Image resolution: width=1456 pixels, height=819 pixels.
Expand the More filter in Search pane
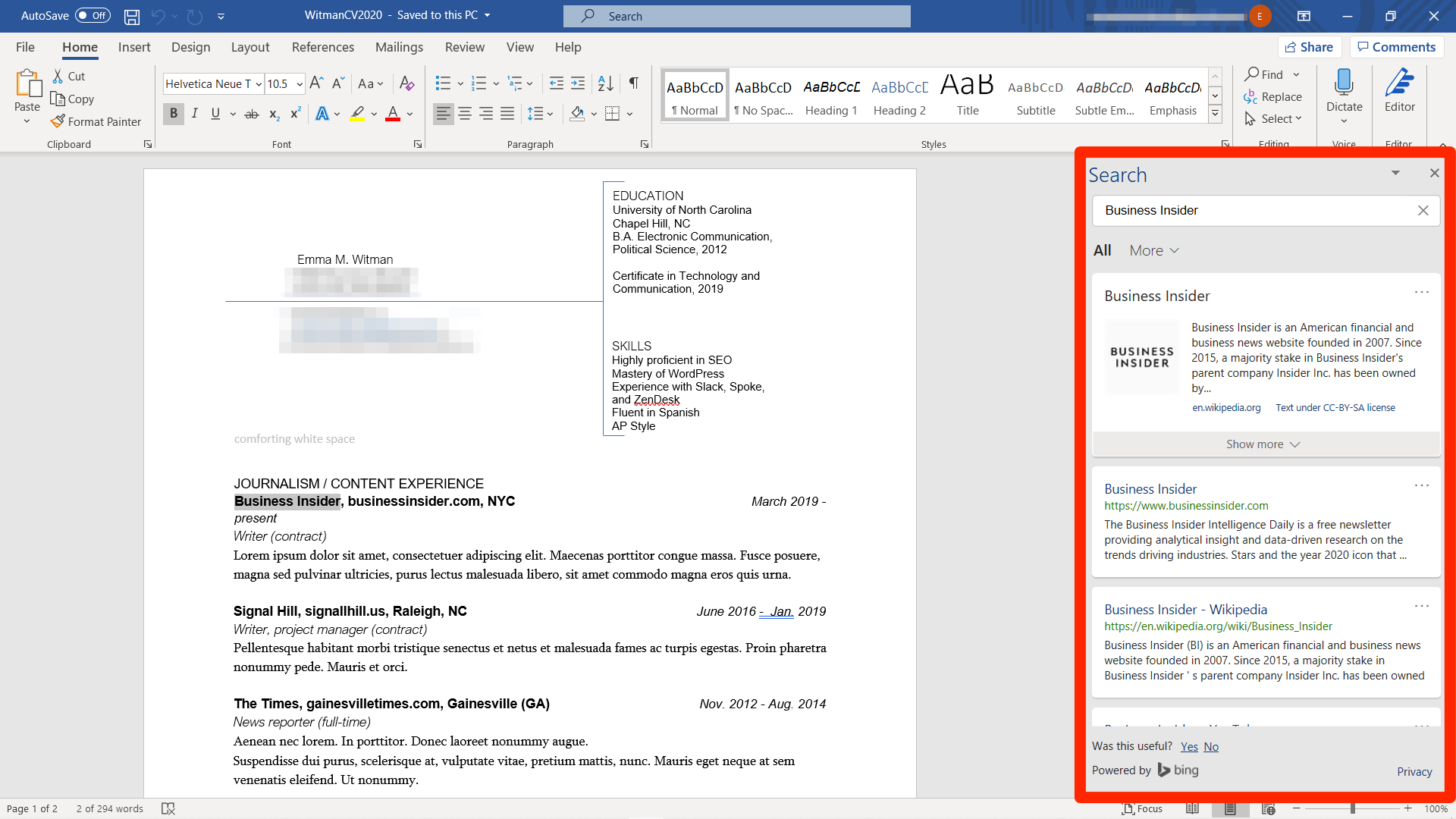pyautogui.click(x=1154, y=250)
